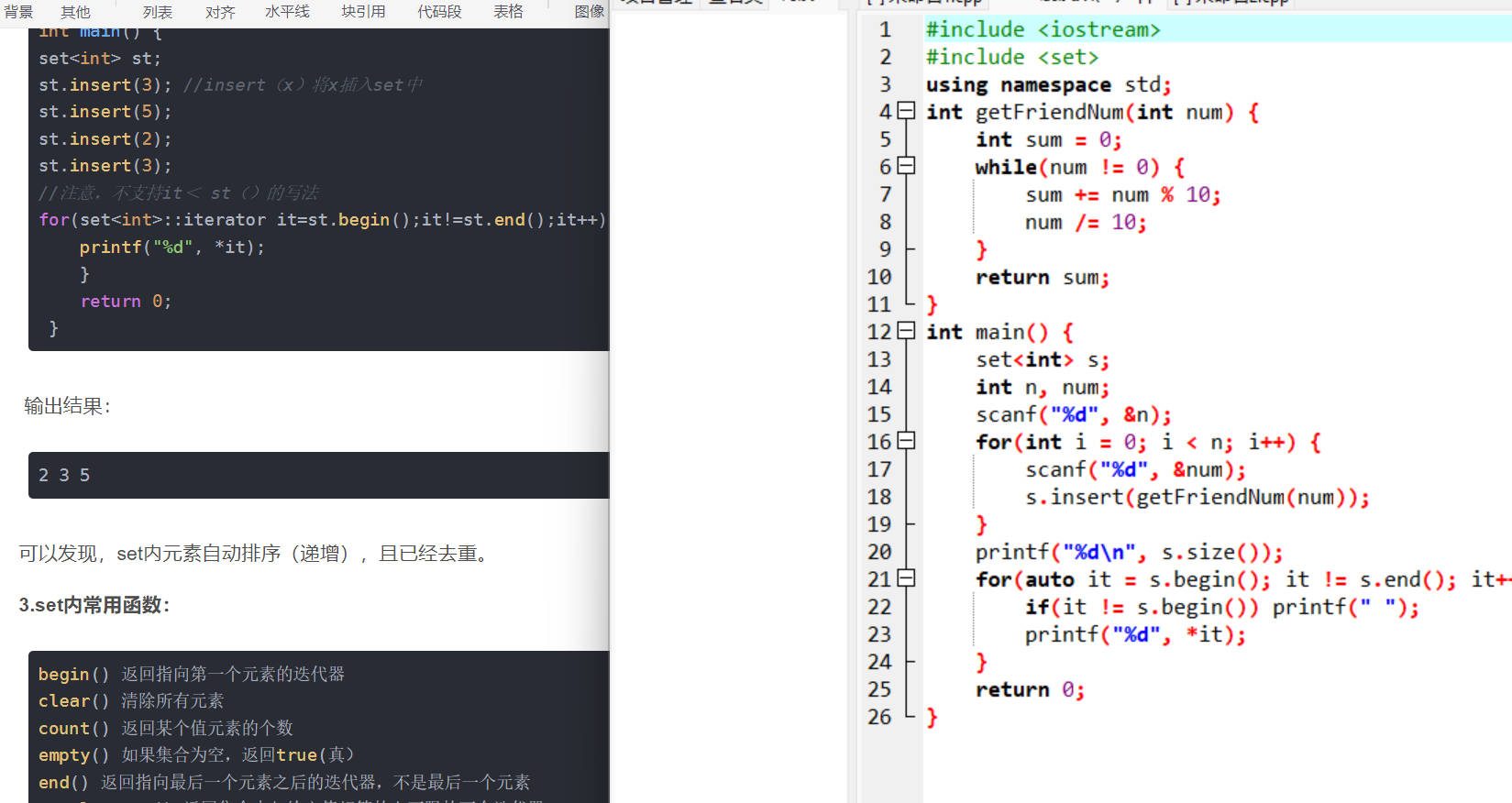Viewport: 1512px width, 803px height.
Task: Click 'scanf("%d", &num);' code line
Action: pos(1135,469)
